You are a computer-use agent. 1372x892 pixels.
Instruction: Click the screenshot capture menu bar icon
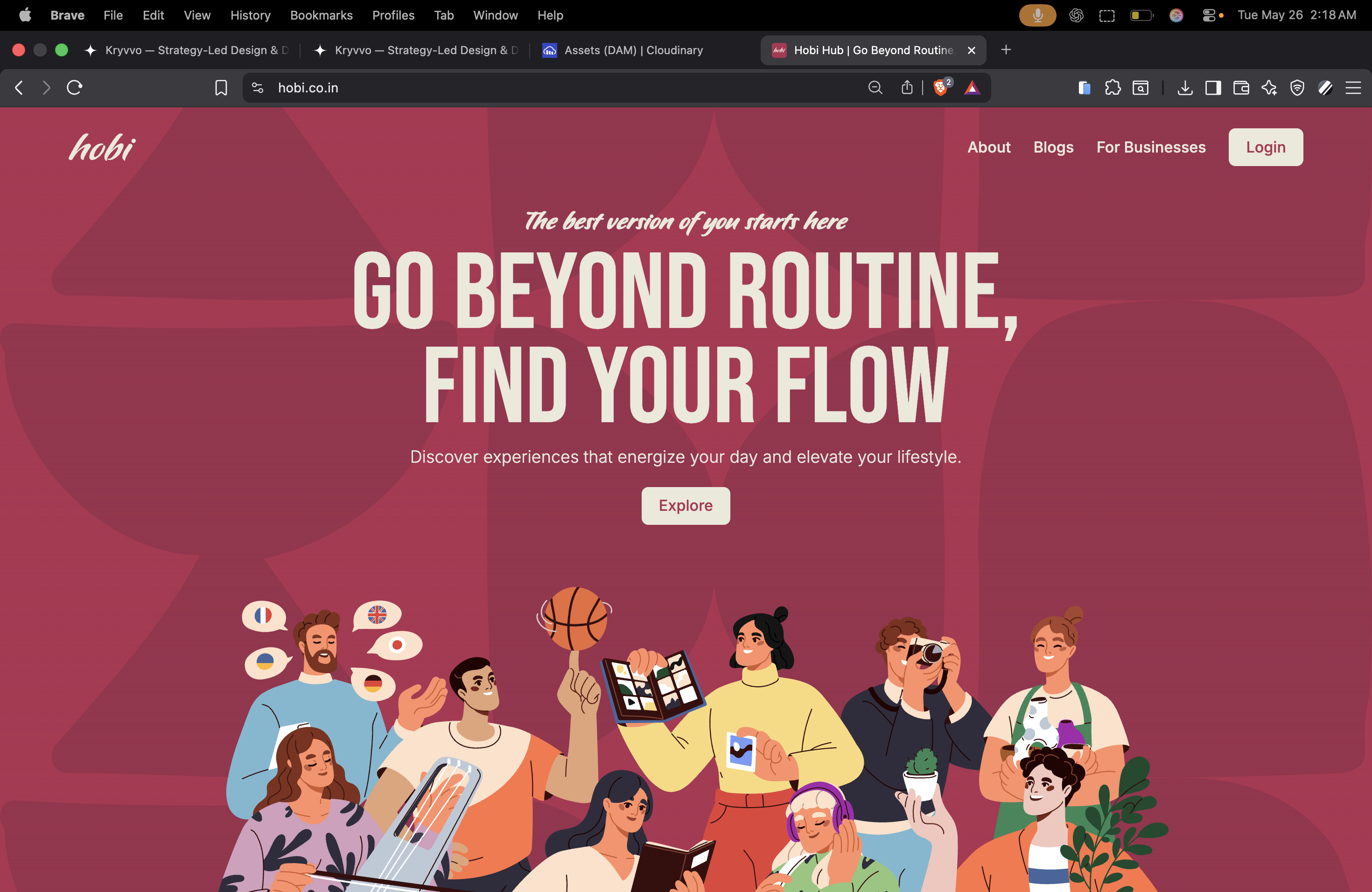click(x=1107, y=15)
